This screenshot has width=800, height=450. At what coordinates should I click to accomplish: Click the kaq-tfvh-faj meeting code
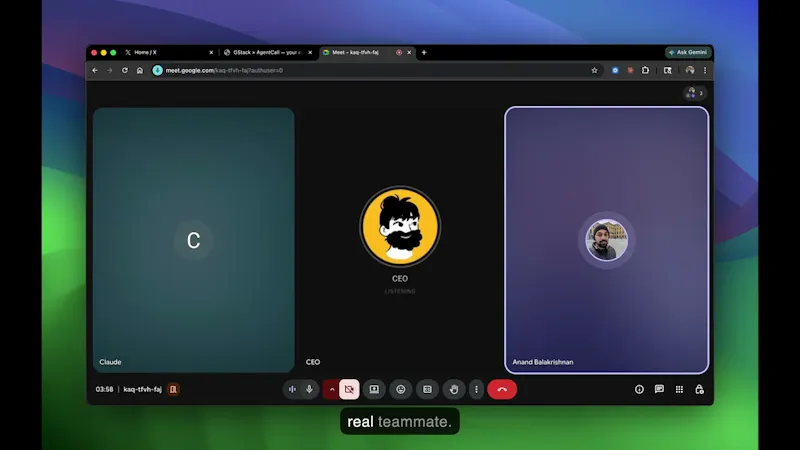point(142,389)
